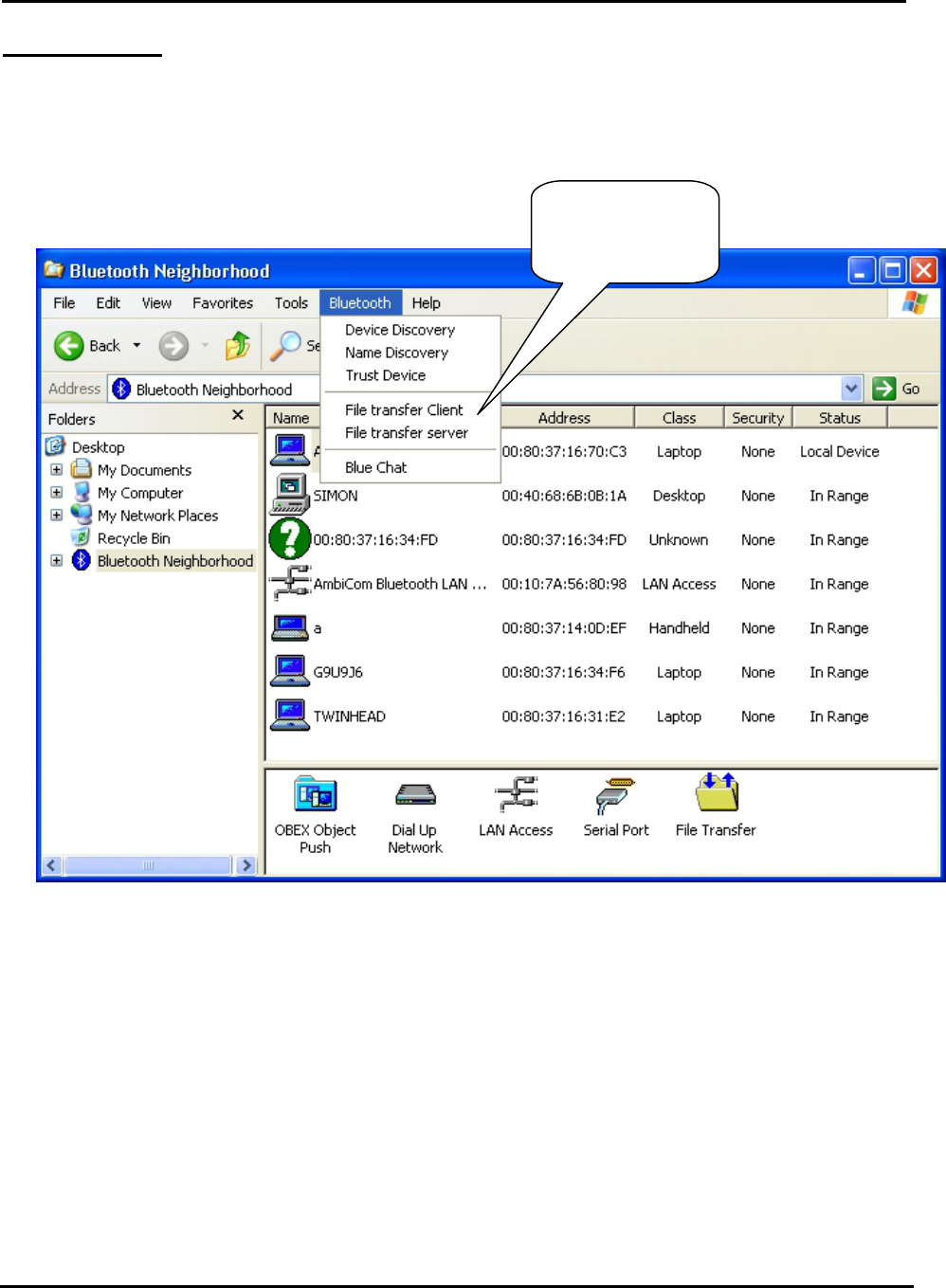Image resolution: width=946 pixels, height=1288 pixels.
Task: Expand the My Computer tree node
Action: pos(57,492)
